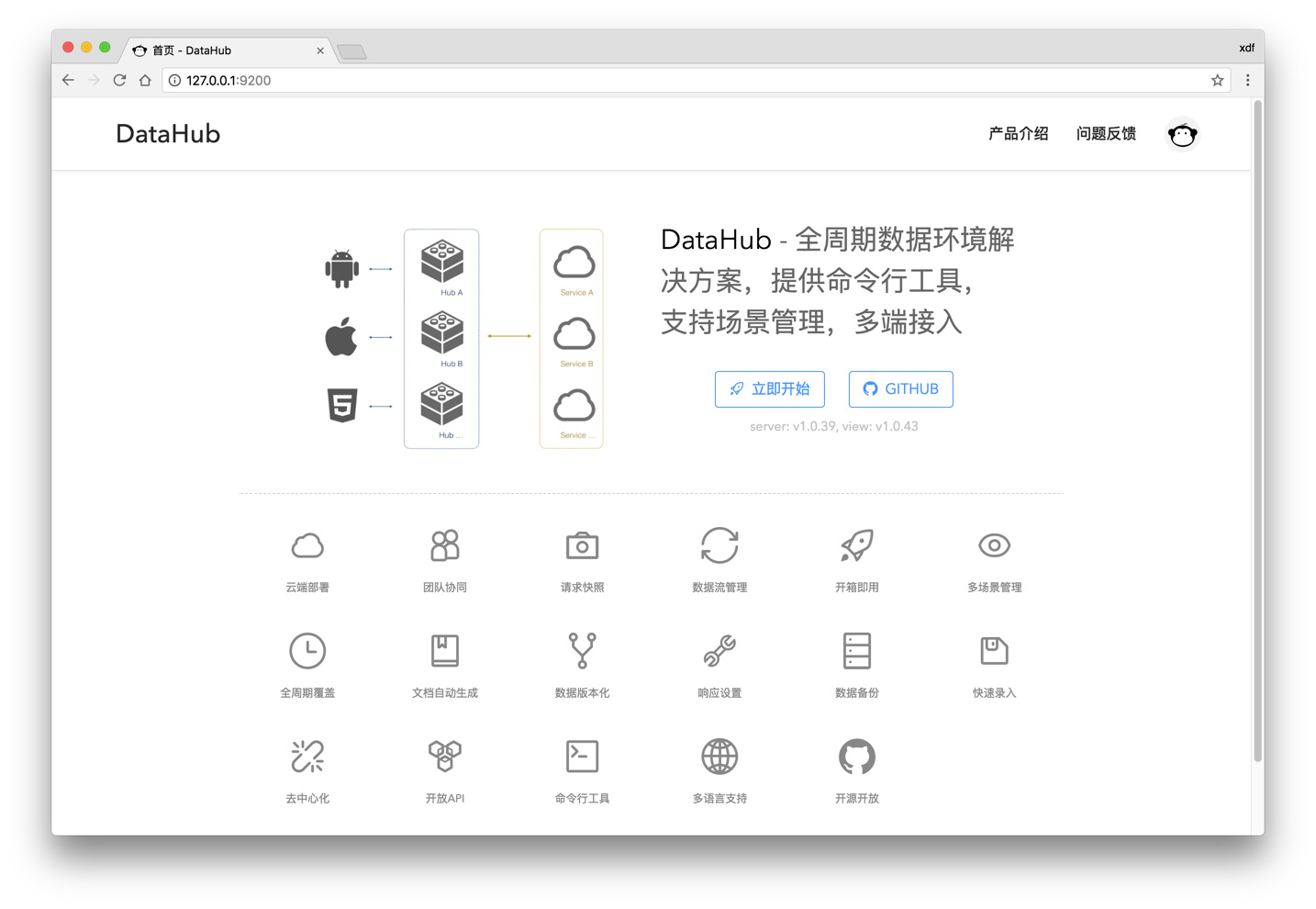Click the 多语言支持 globe icon
1316x909 pixels.
click(x=719, y=757)
